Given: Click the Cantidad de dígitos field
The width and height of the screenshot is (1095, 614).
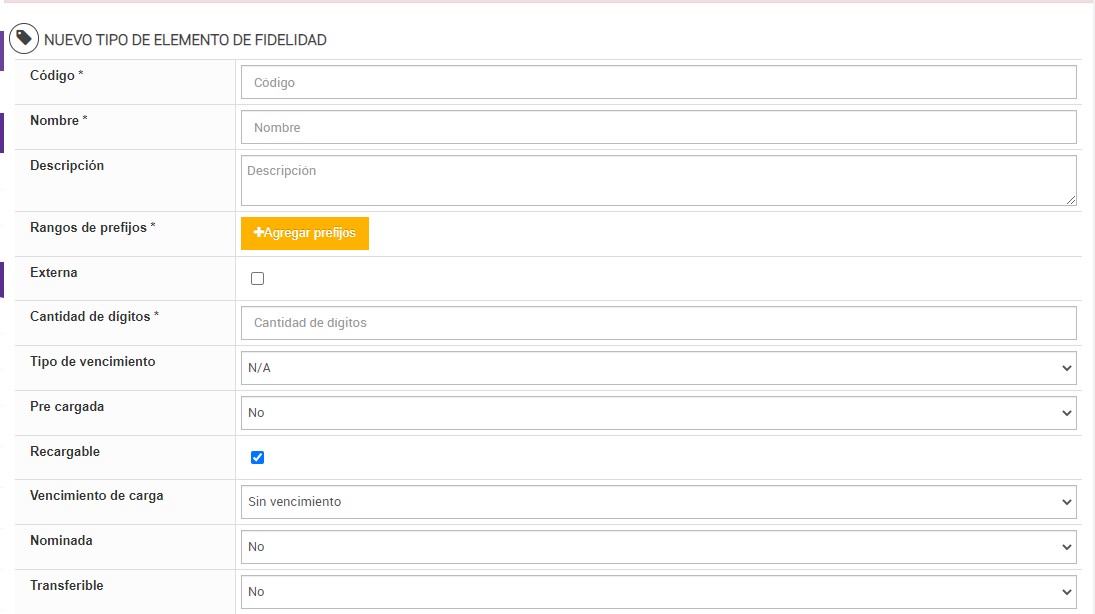Looking at the screenshot, I should point(658,323).
